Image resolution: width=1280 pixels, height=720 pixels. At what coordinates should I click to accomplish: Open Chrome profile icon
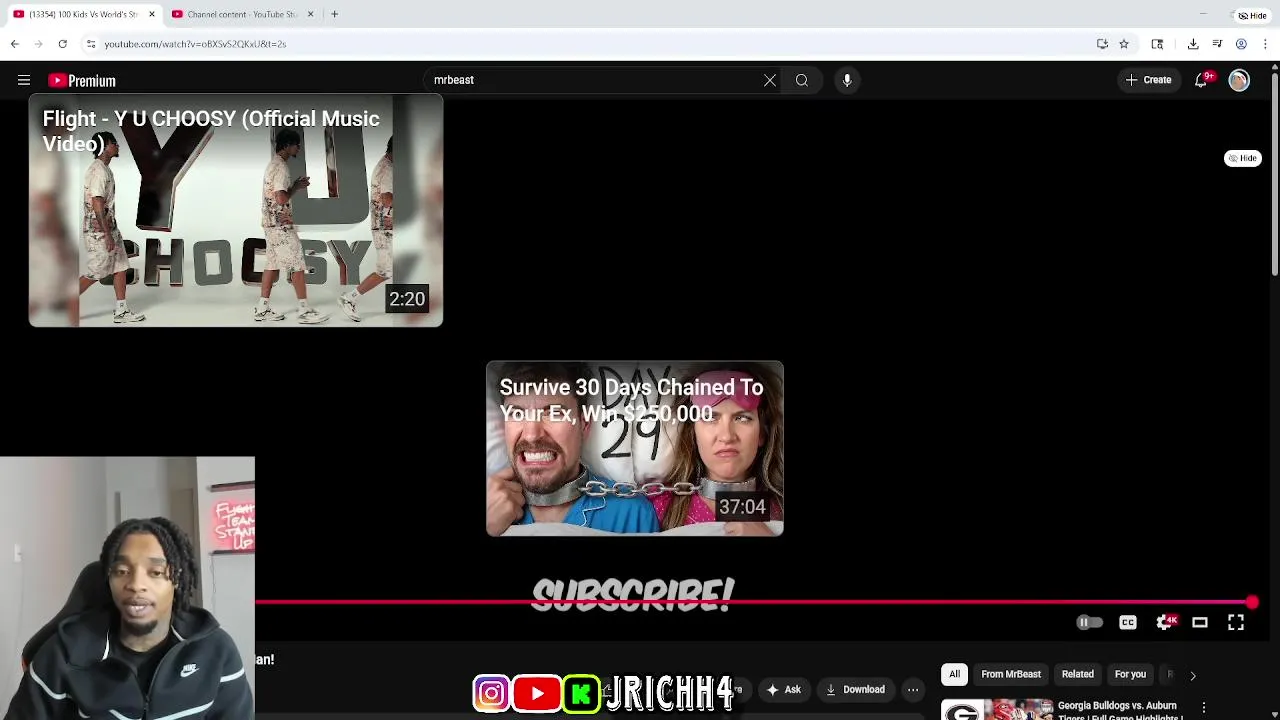(x=1241, y=44)
